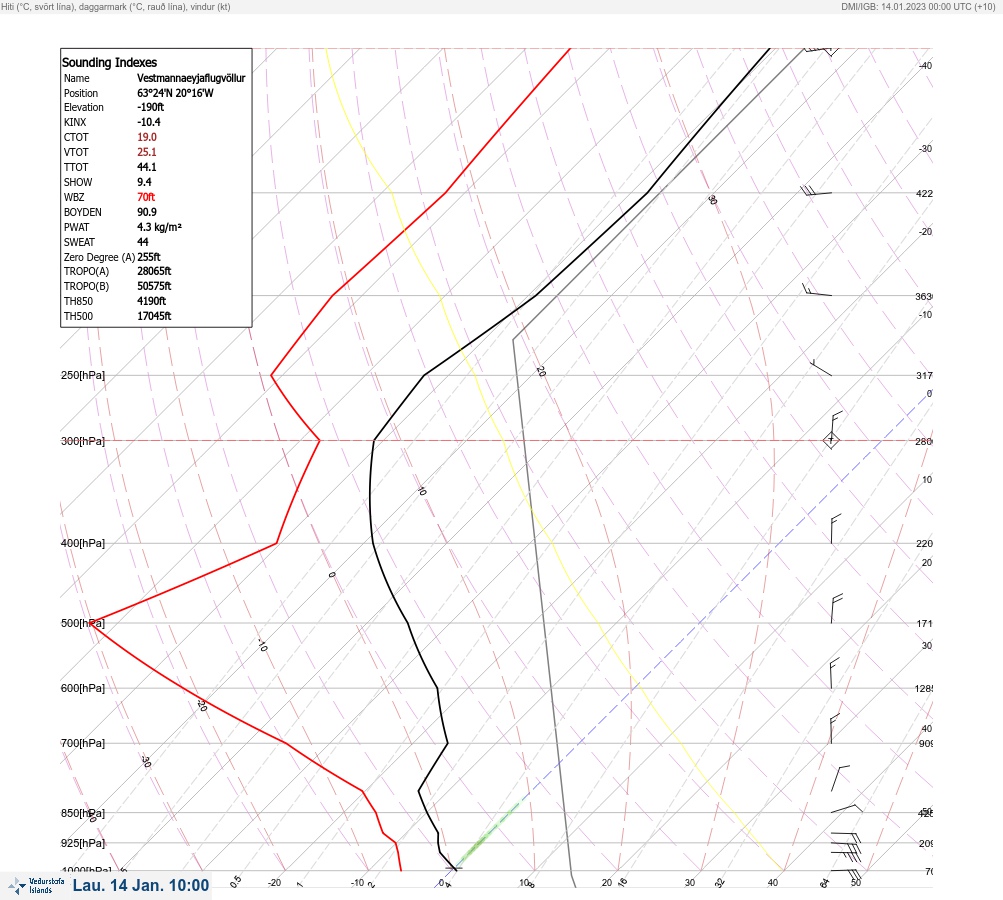Click the wind barb at the 600 hPa level
The height and width of the screenshot is (900, 1003).
tap(834, 674)
